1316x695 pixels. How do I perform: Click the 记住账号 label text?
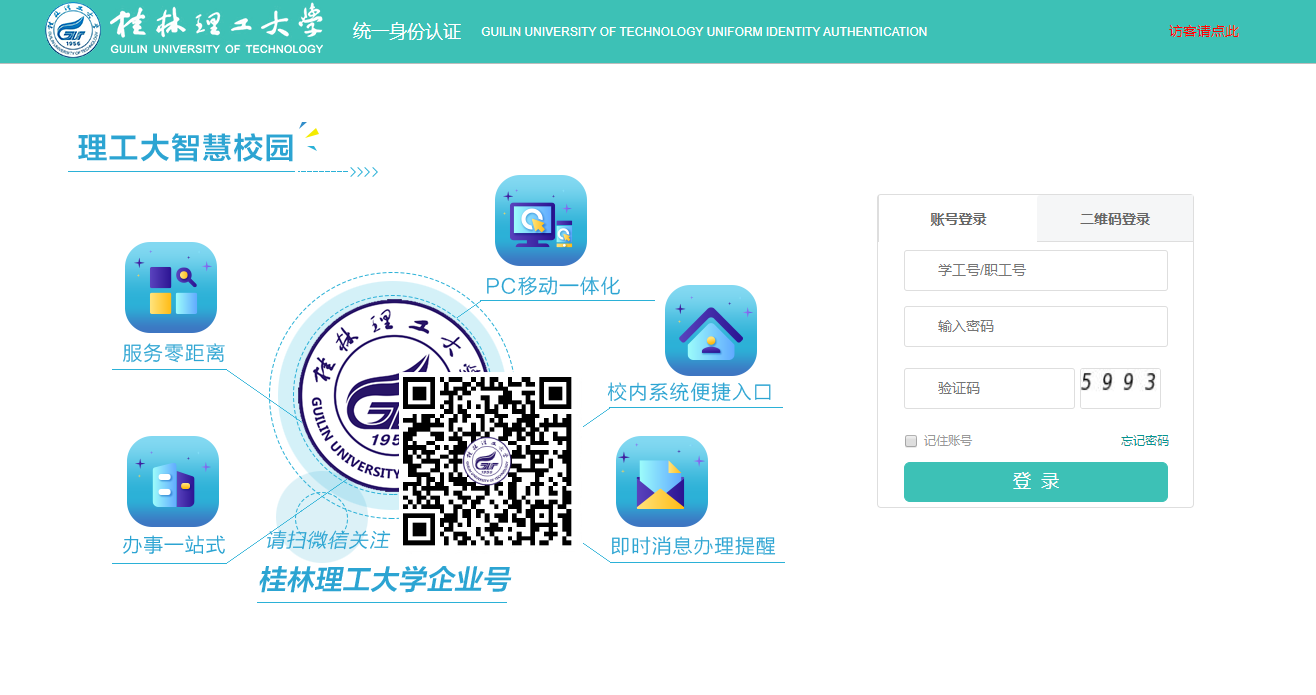click(948, 441)
